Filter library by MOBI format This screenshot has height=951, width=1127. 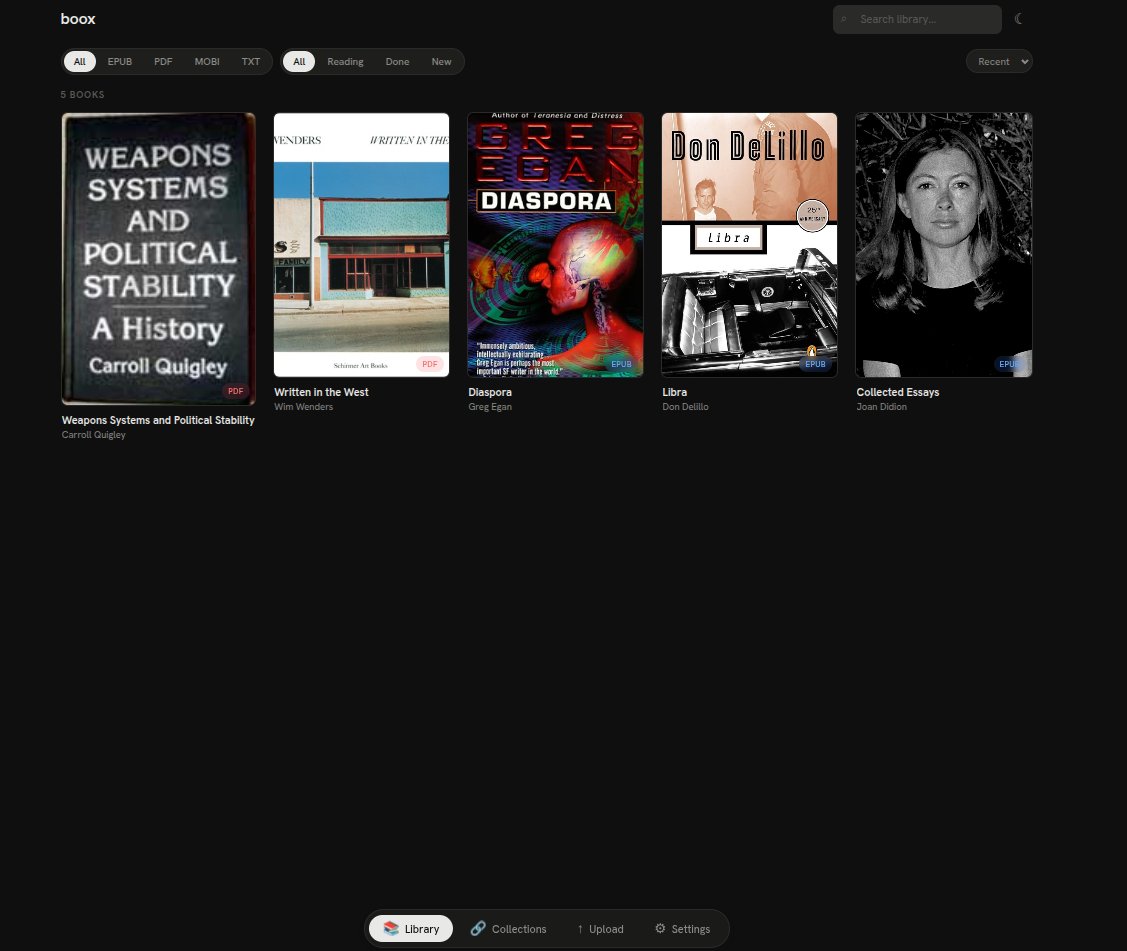tap(207, 62)
